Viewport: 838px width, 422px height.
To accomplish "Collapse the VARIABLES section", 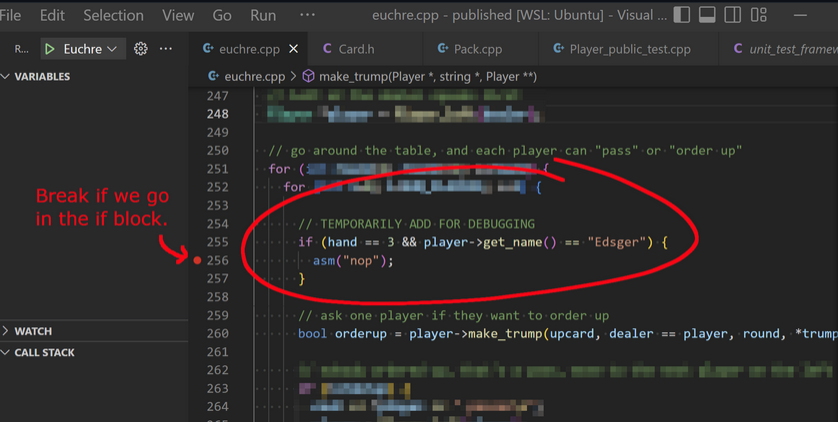I will click(x=7, y=77).
